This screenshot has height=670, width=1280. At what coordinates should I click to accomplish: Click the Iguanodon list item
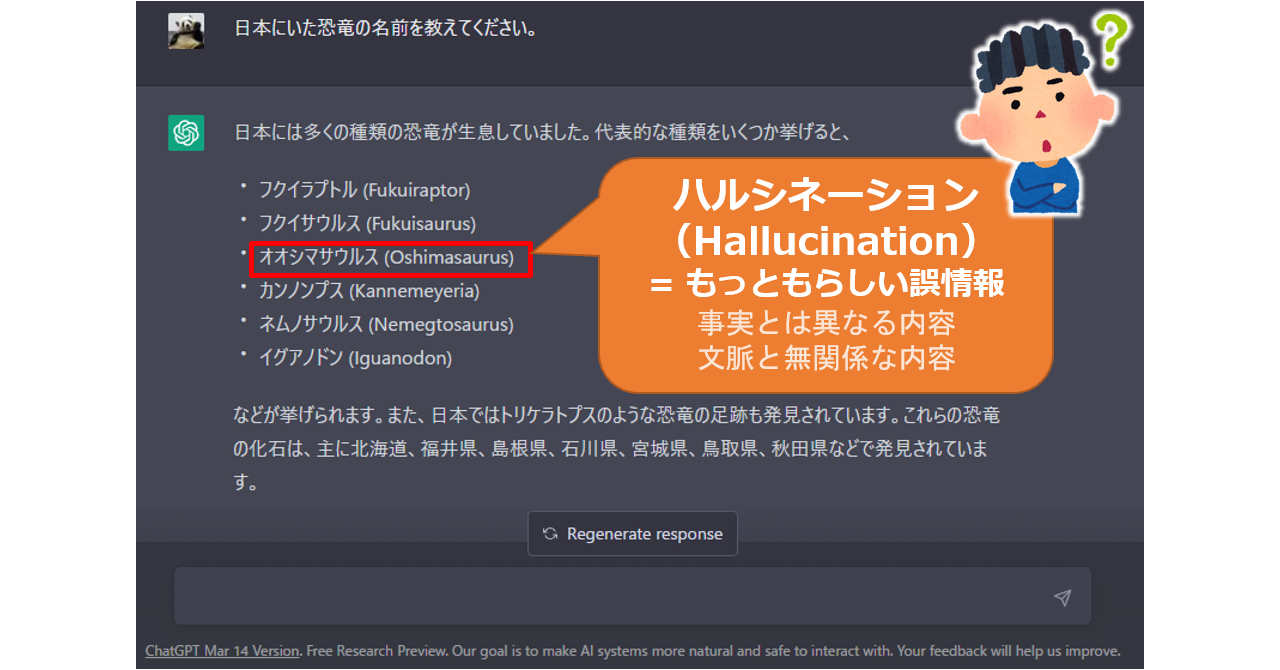pos(355,358)
